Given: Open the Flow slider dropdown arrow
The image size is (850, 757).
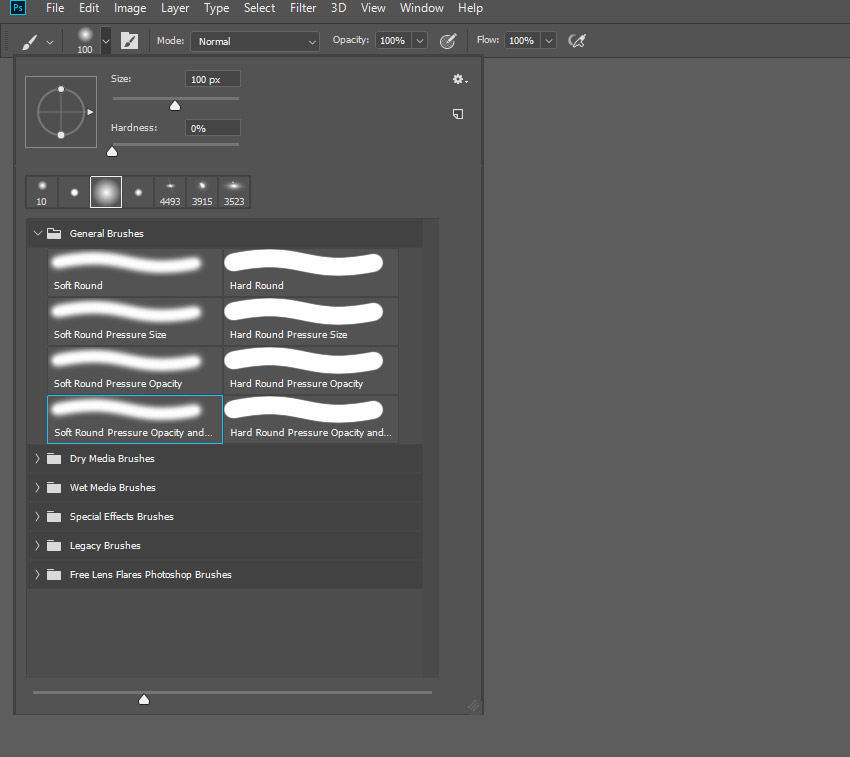Looking at the screenshot, I should pyautogui.click(x=549, y=41).
